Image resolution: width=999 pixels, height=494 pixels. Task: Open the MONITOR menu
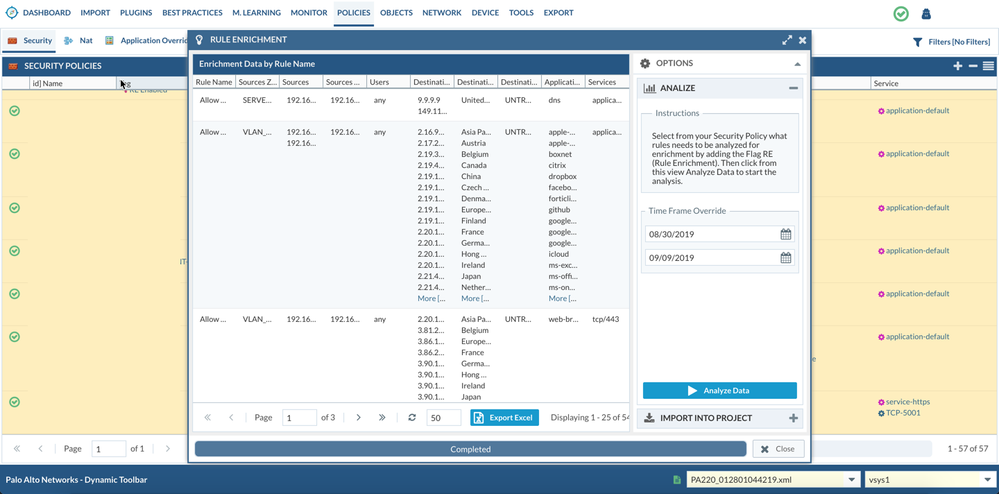tap(308, 13)
